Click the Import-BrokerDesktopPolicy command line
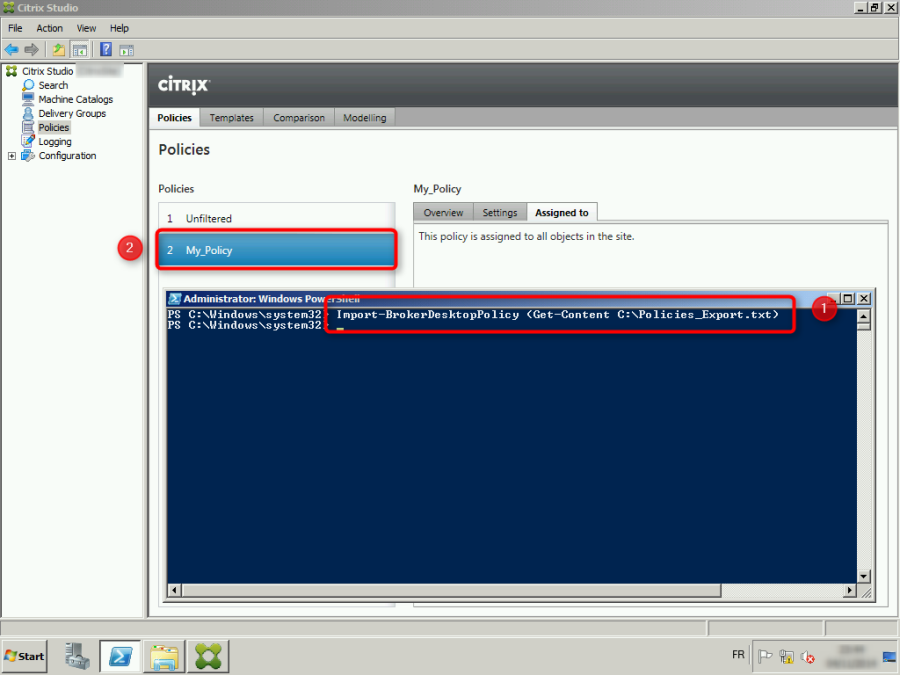 [557, 315]
